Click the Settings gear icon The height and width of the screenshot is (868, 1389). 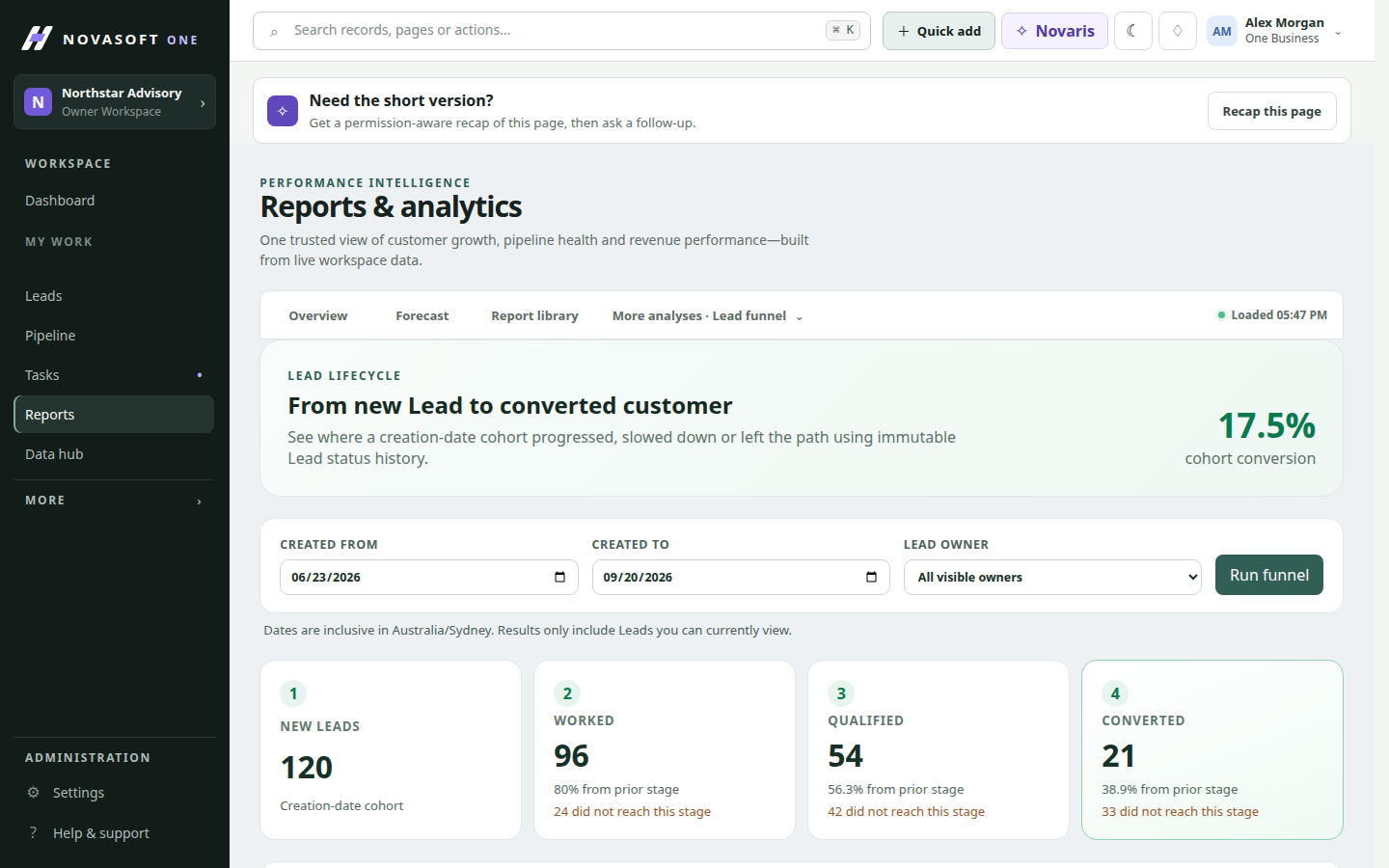tap(34, 792)
